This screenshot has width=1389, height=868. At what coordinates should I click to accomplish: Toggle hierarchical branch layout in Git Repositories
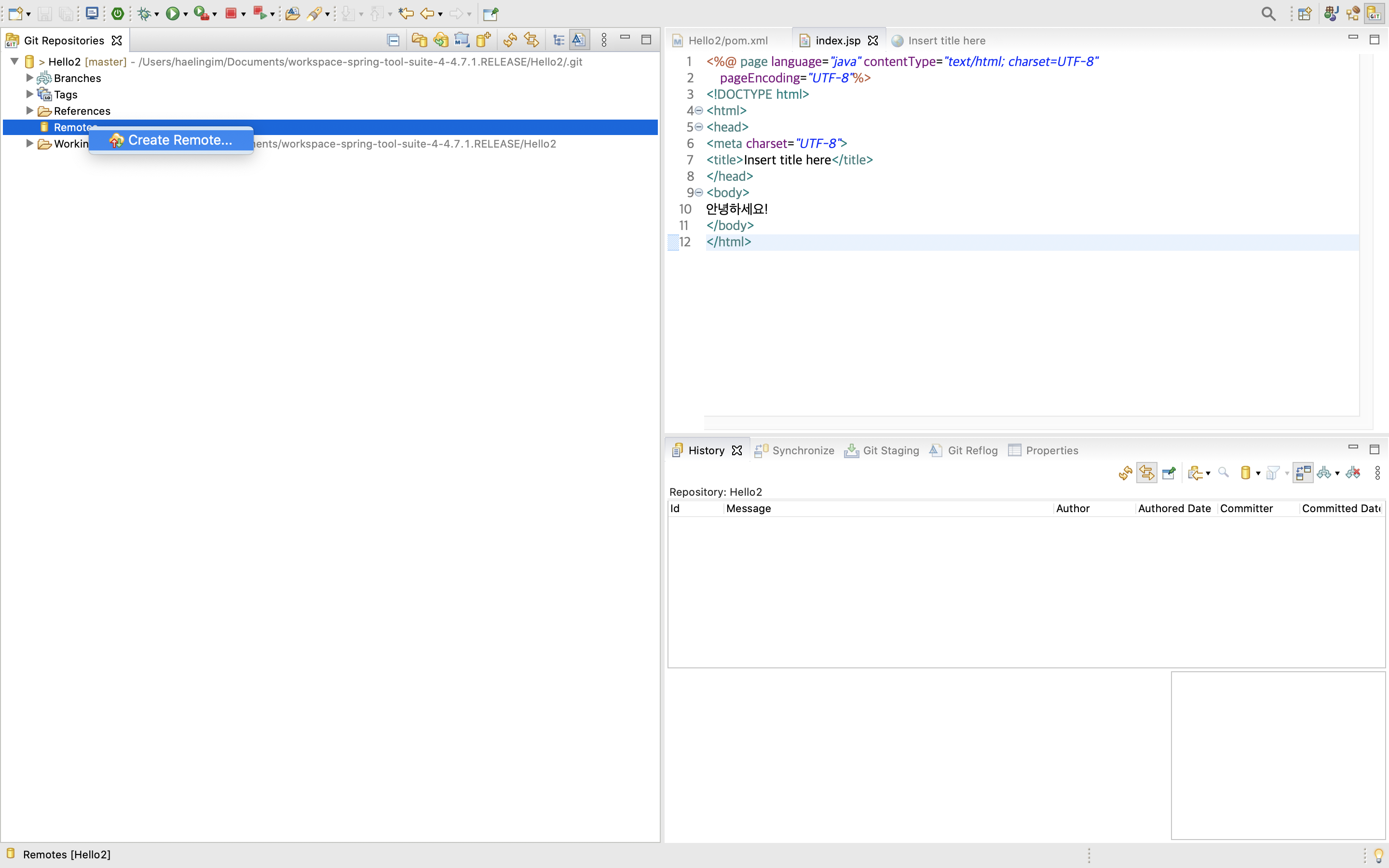click(558, 40)
